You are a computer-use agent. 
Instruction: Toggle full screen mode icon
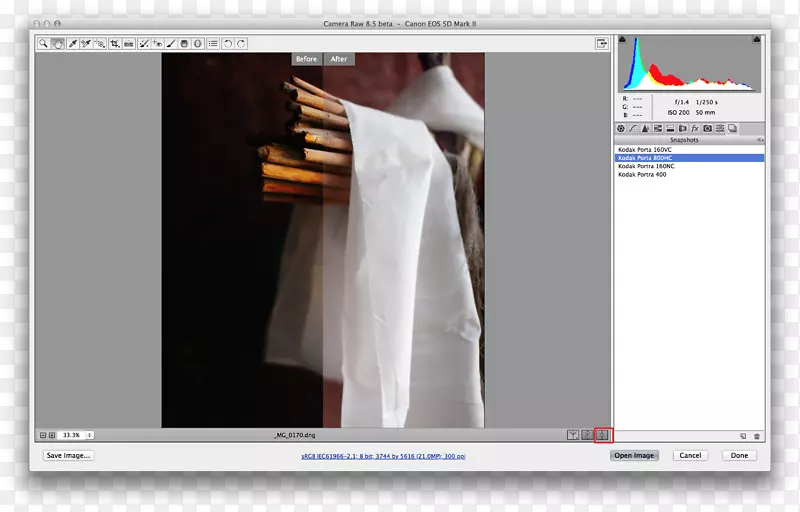[602, 44]
